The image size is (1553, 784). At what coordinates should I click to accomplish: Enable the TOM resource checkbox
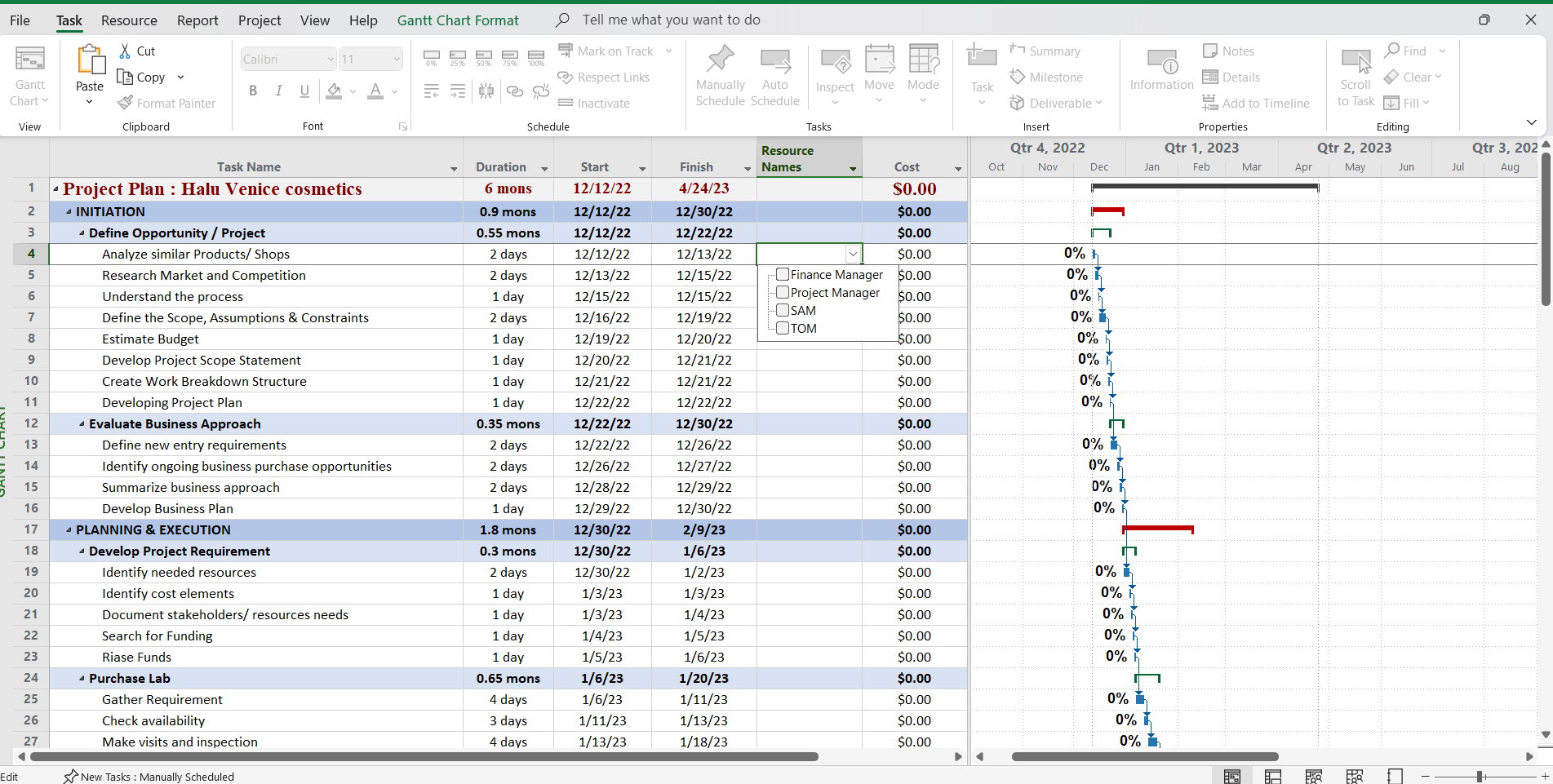point(783,329)
